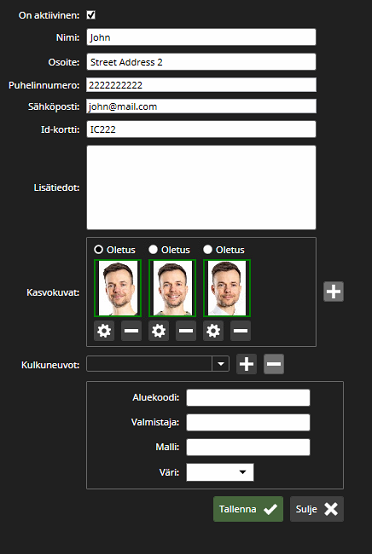Close the form with Sulje button
The width and height of the screenshot is (372, 554).
tap(317, 509)
